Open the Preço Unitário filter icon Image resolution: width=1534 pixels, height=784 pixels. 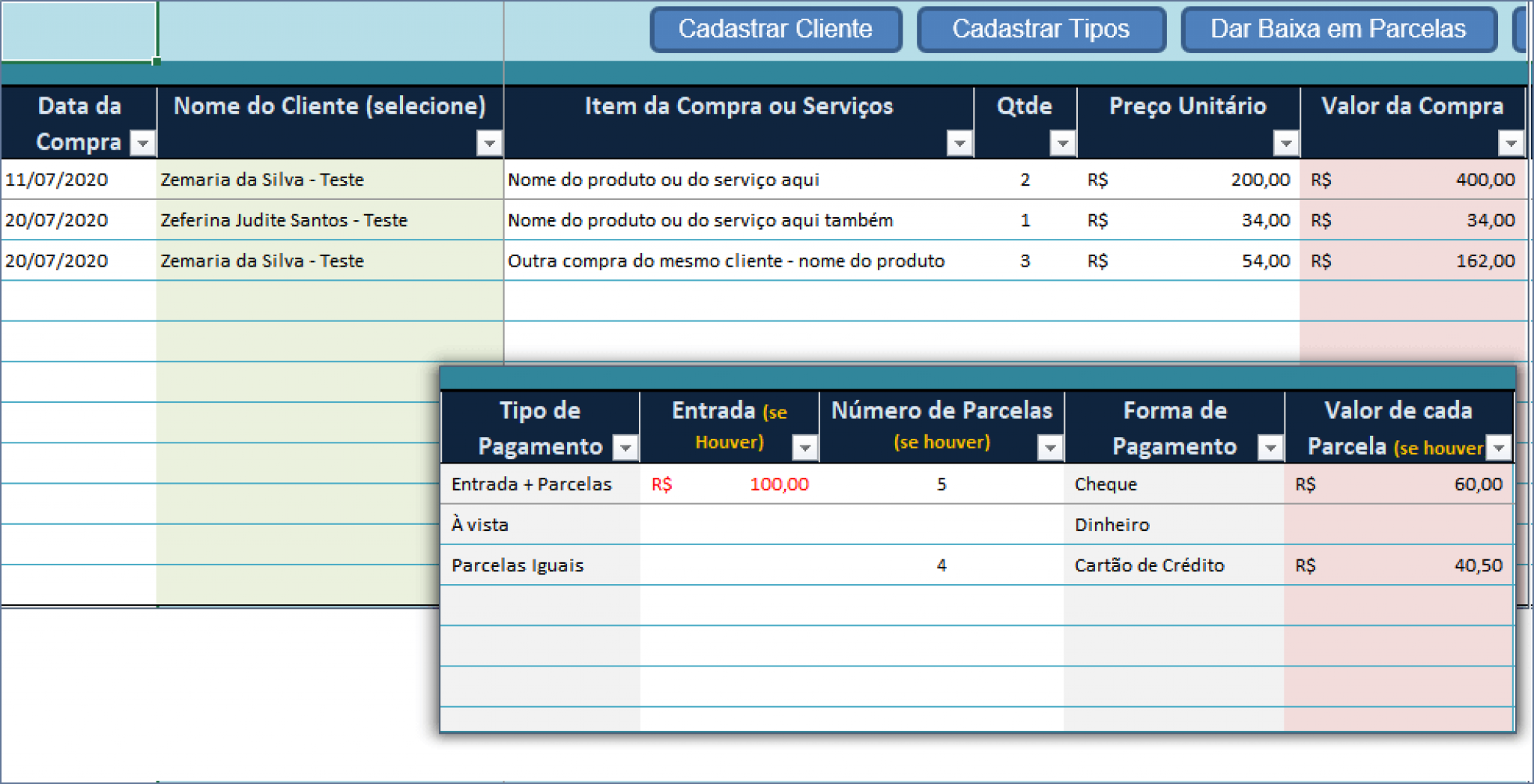(1285, 142)
